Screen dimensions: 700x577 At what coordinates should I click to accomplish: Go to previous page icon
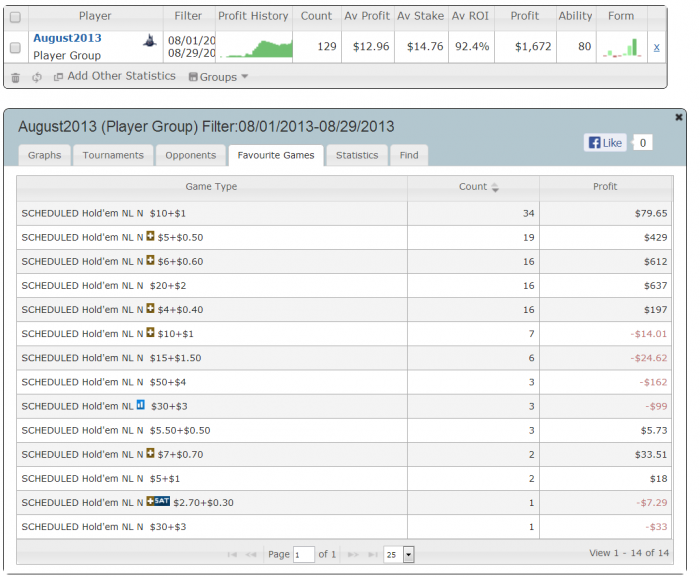click(251, 555)
